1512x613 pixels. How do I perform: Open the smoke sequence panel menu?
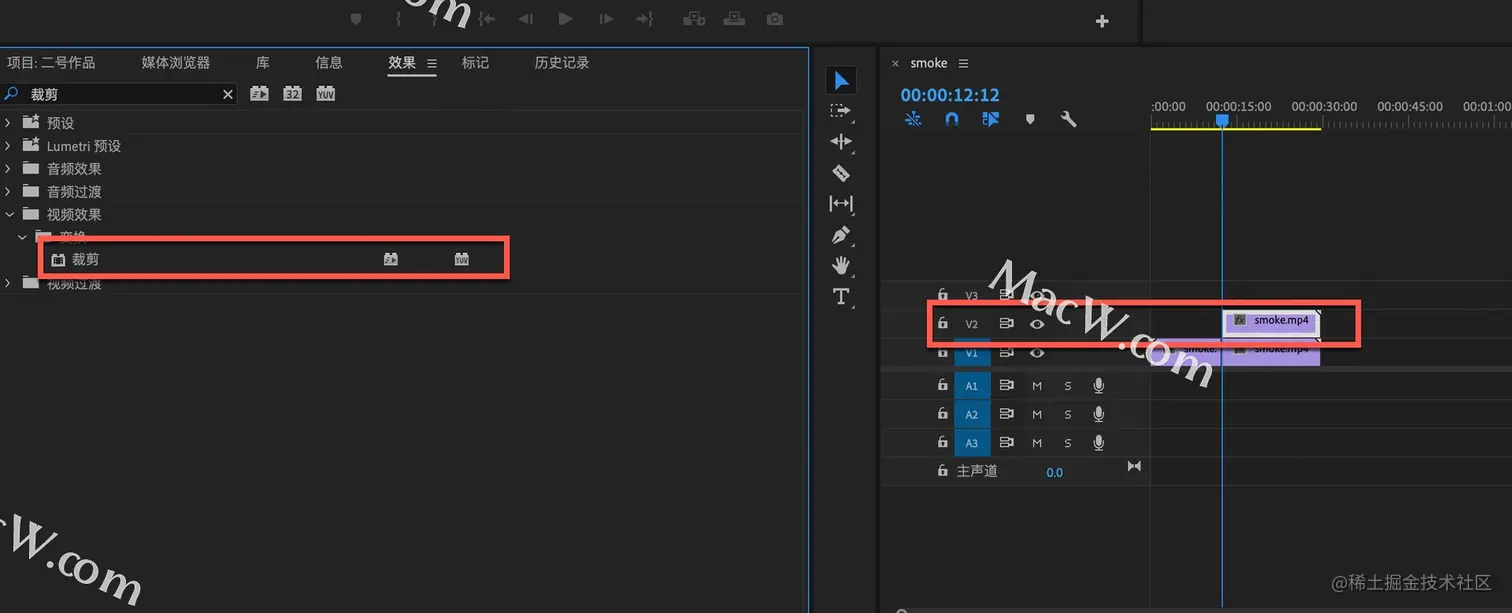[x=963, y=63]
